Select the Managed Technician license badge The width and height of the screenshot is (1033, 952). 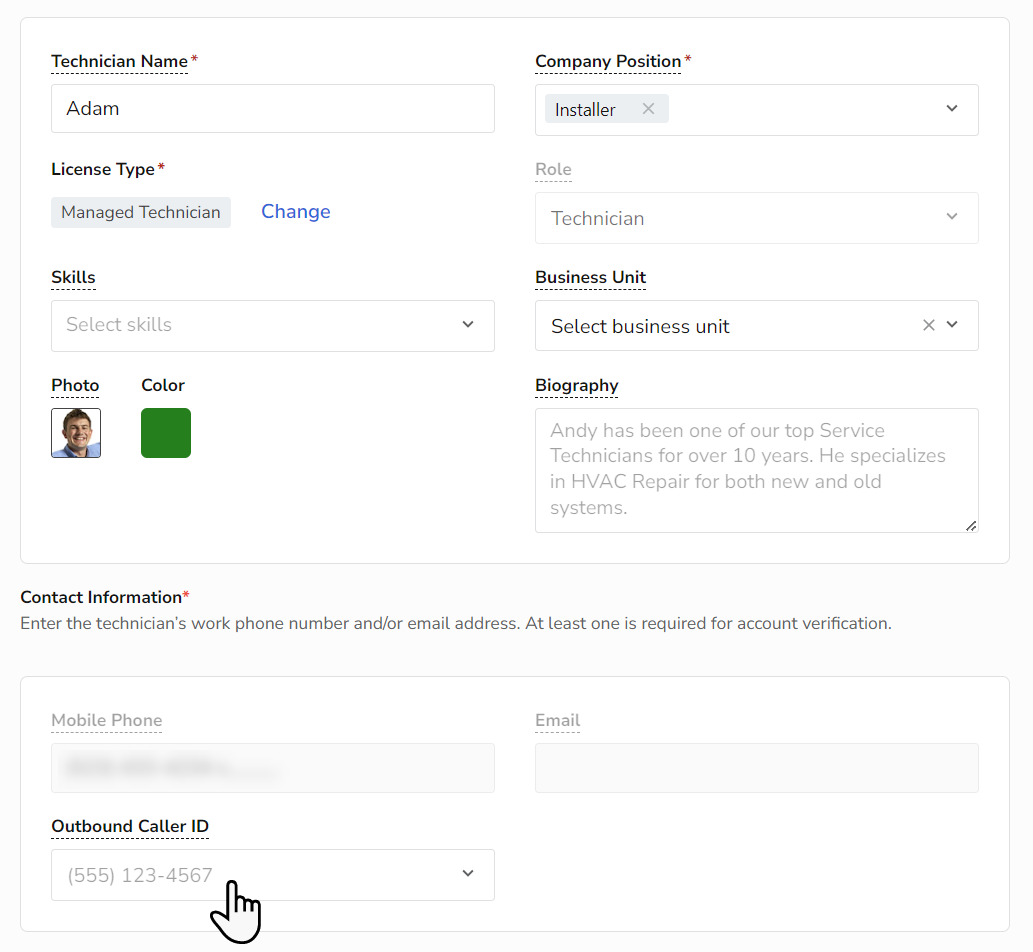(x=140, y=212)
